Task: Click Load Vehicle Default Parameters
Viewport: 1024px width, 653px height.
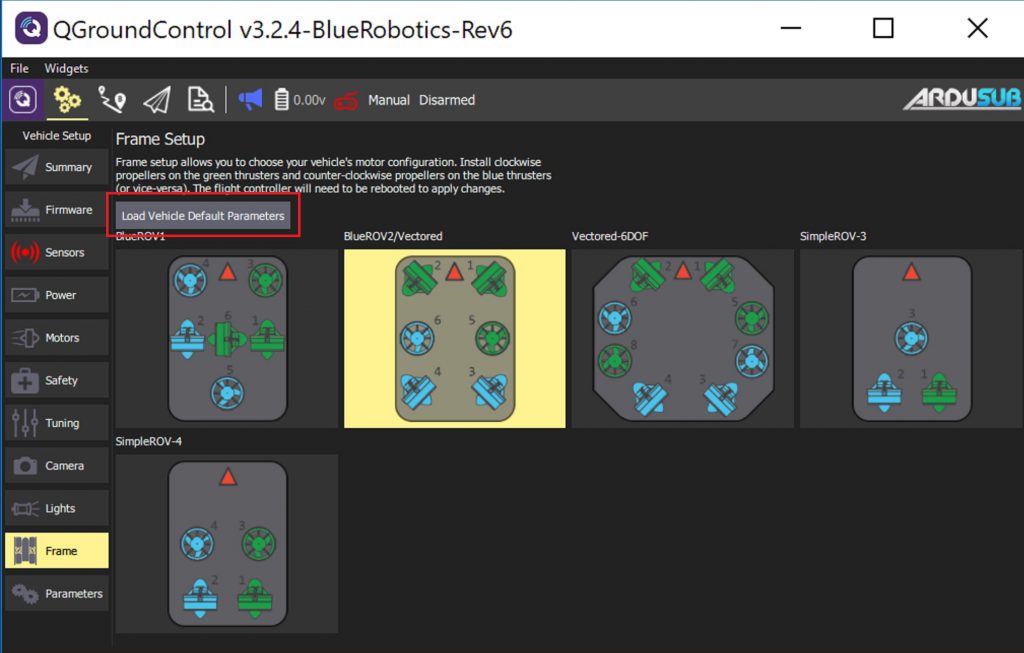Action: click(202, 213)
